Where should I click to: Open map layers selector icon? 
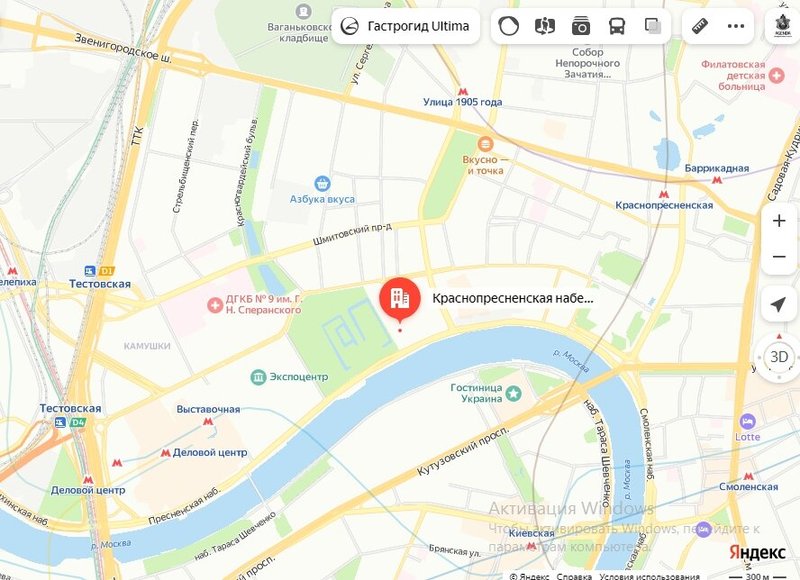[x=653, y=26]
